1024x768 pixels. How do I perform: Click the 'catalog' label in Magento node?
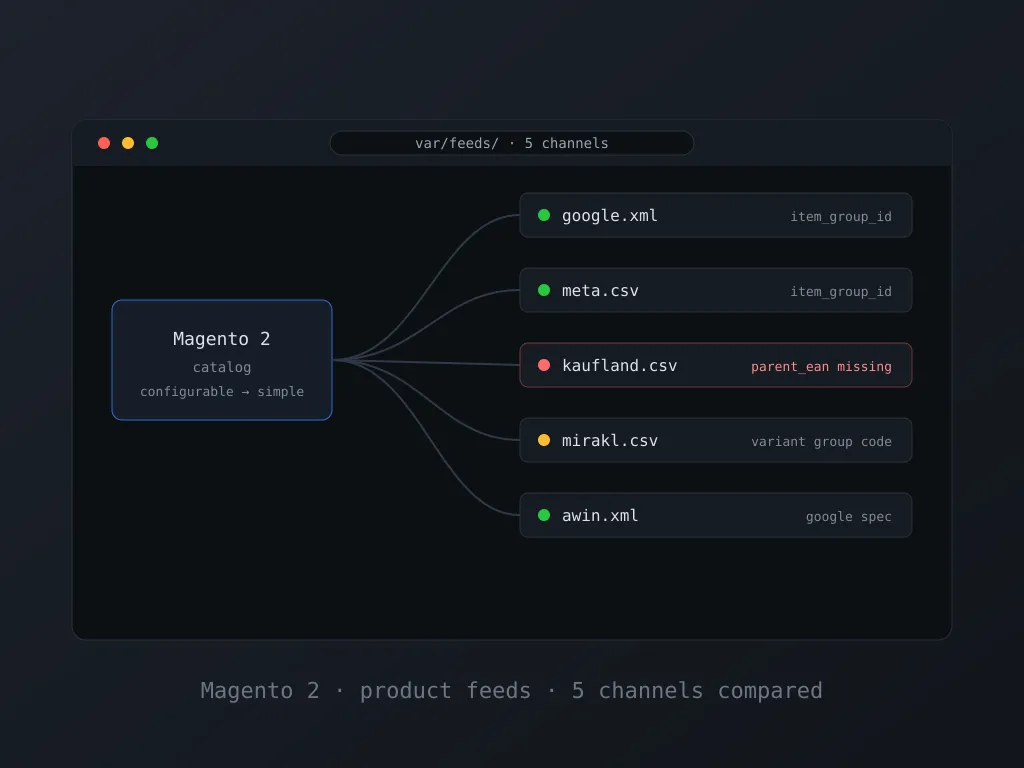pos(222,368)
